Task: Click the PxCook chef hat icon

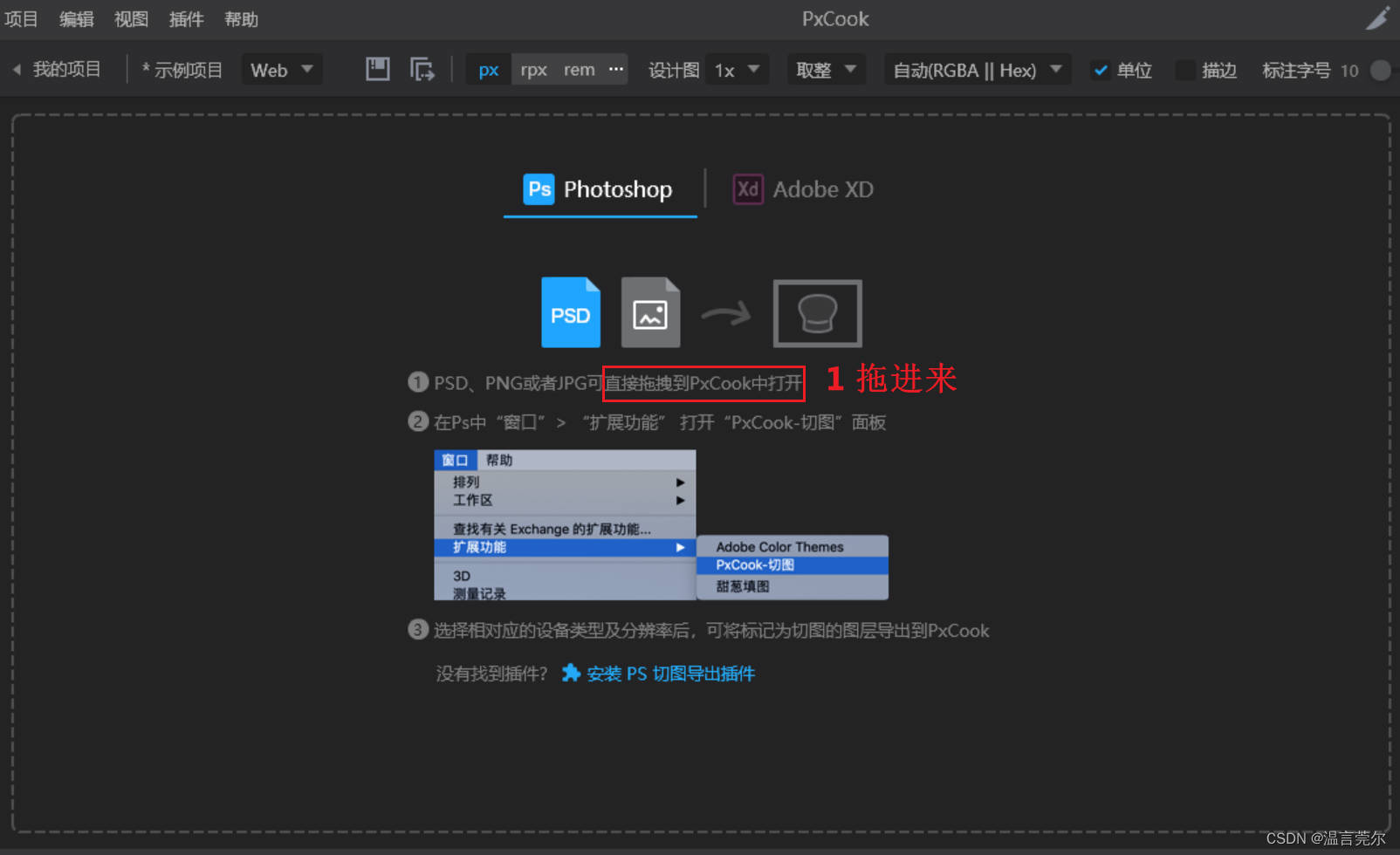Action: coord(818,313)
